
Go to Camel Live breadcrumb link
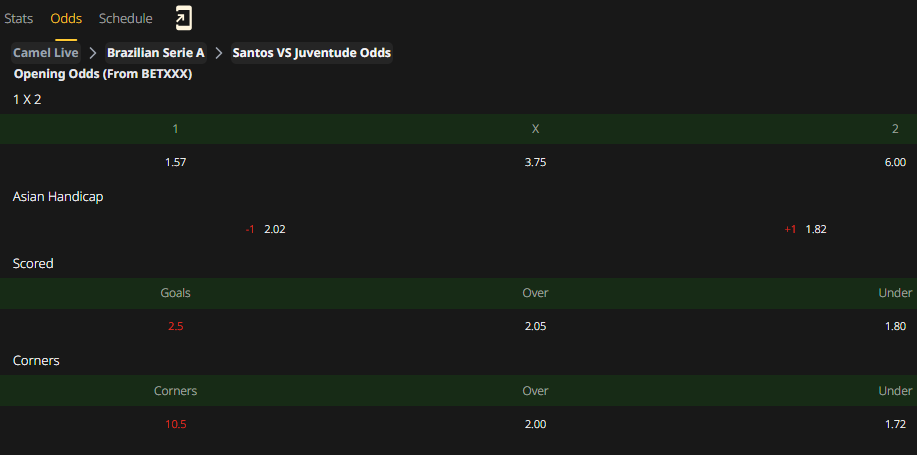[x=46, y=53]
